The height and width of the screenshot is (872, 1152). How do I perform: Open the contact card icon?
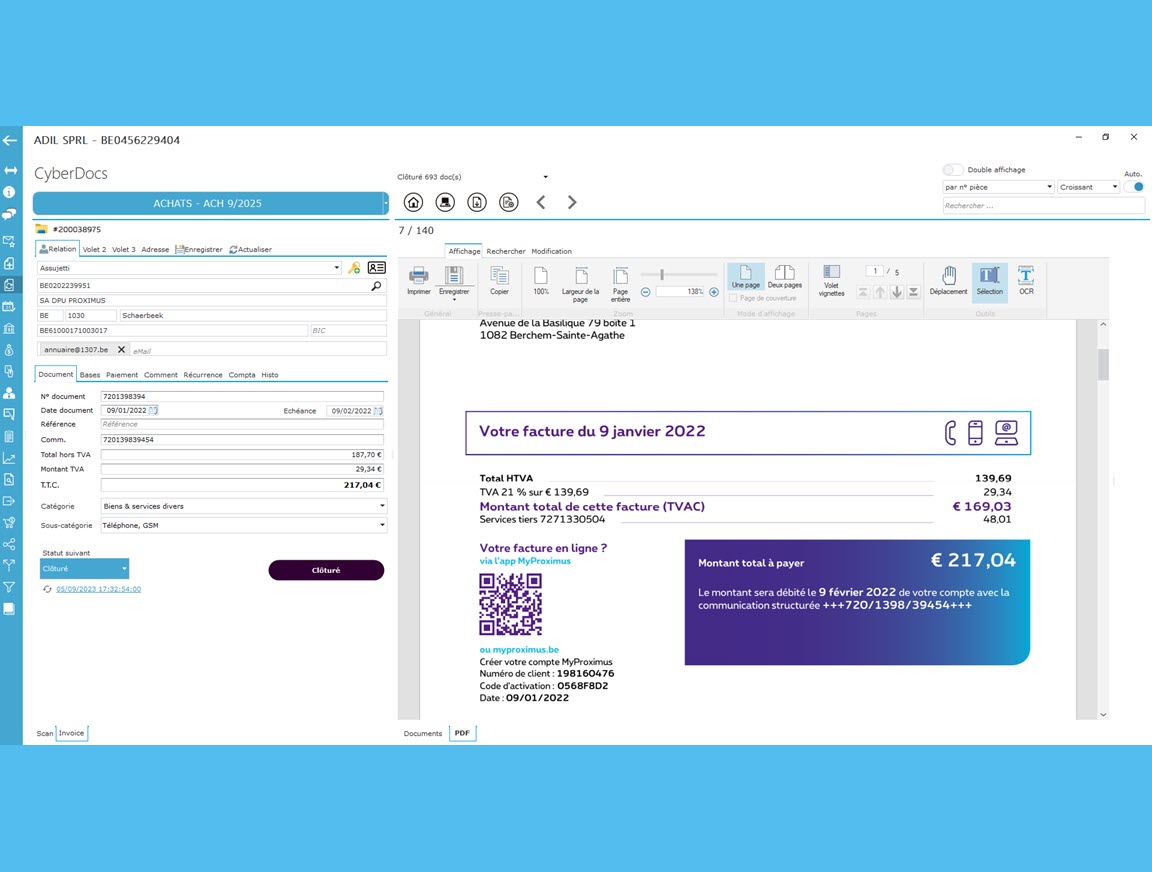pyautogui.click(x=377, y=268)
